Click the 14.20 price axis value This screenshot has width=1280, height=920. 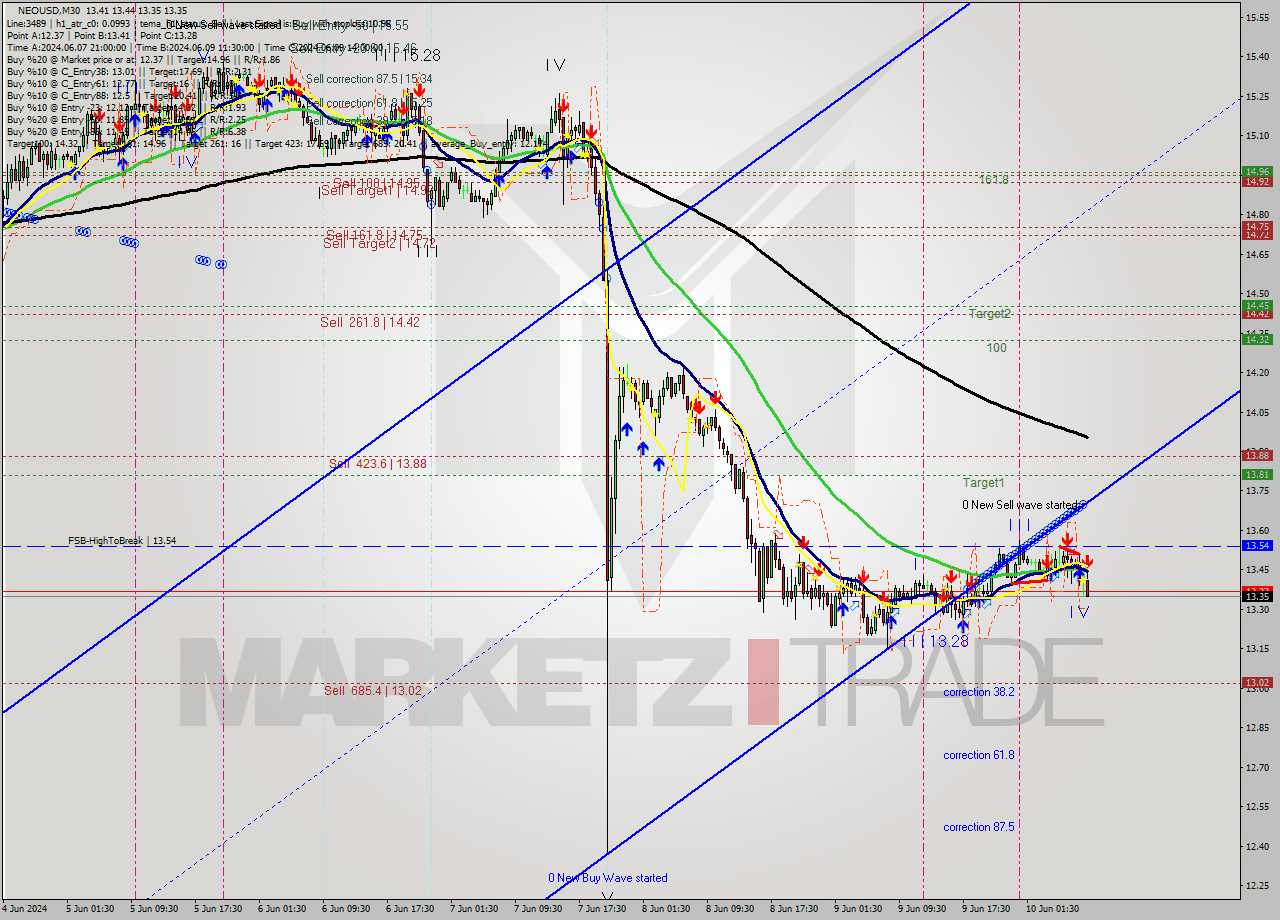(x=1257, y=372)
